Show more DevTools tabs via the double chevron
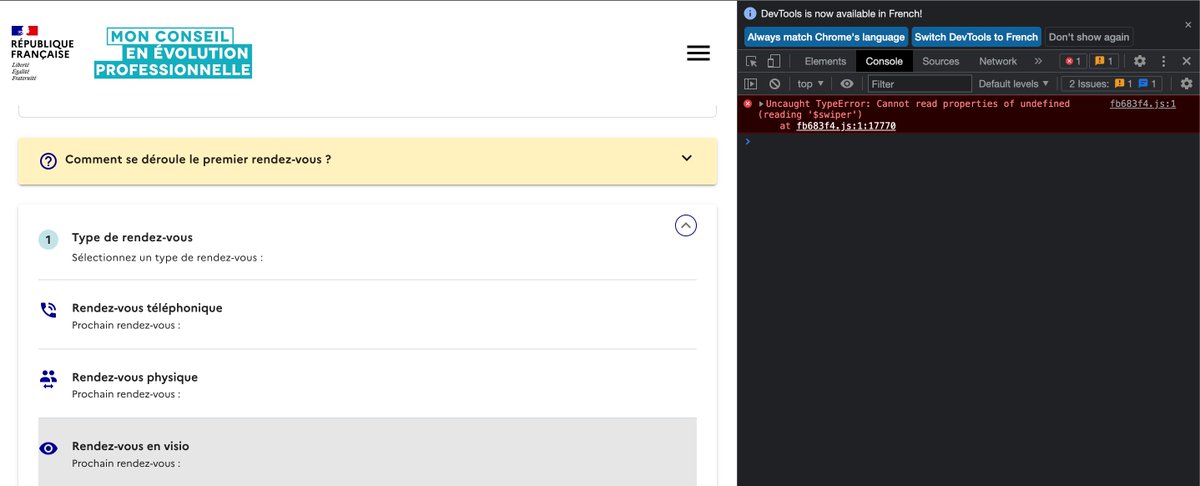The image size is (1200, 486). (1037, 61)
